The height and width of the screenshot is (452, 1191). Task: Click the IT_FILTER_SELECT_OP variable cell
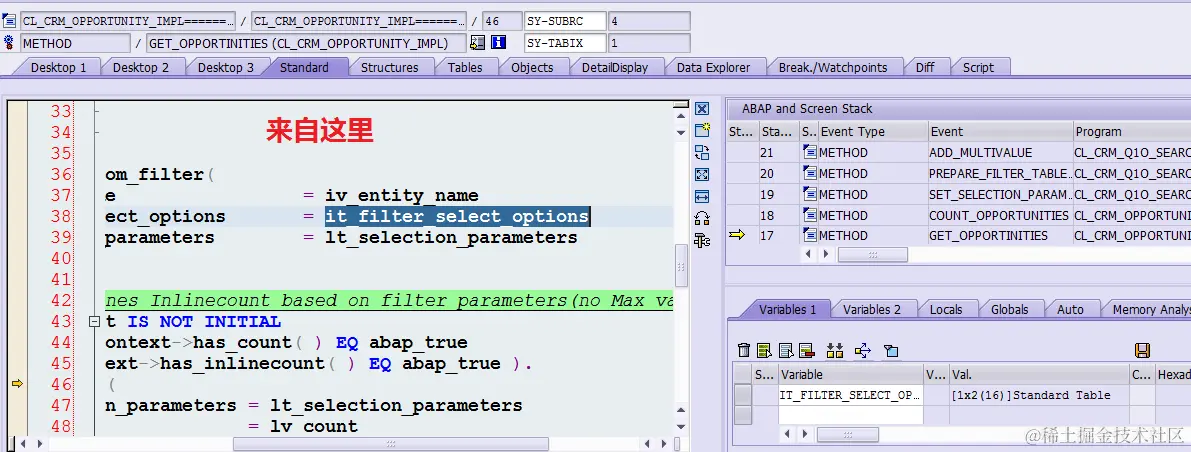[851, 395]
